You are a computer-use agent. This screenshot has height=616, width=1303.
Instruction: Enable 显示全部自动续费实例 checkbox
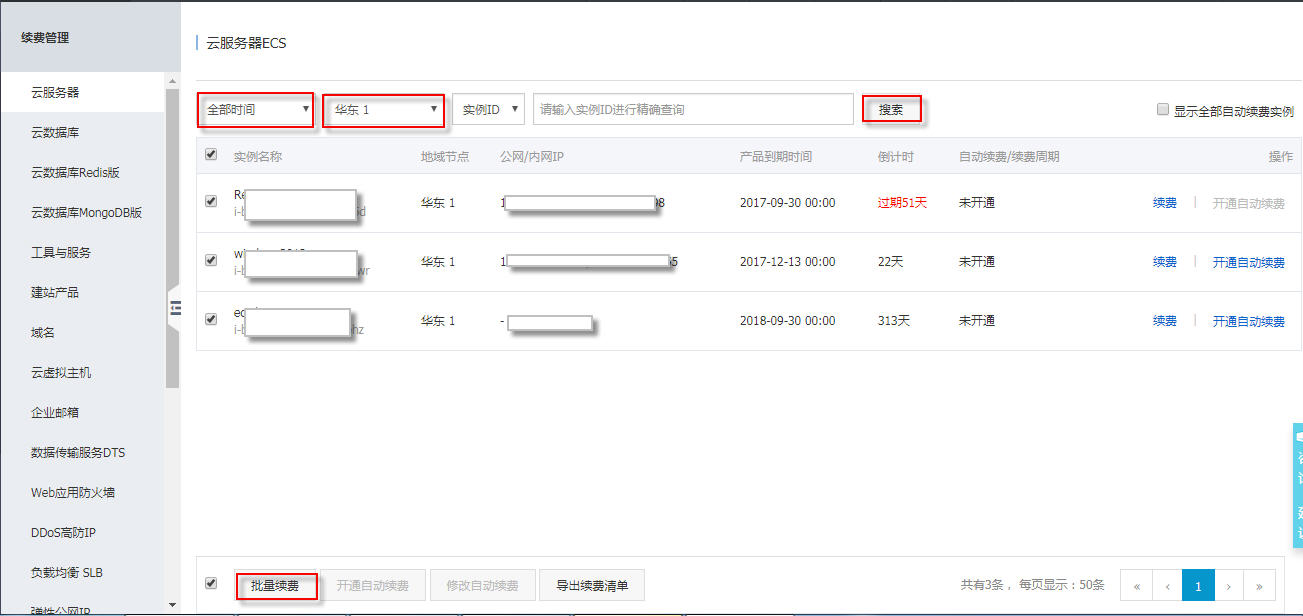[1163, 110]
